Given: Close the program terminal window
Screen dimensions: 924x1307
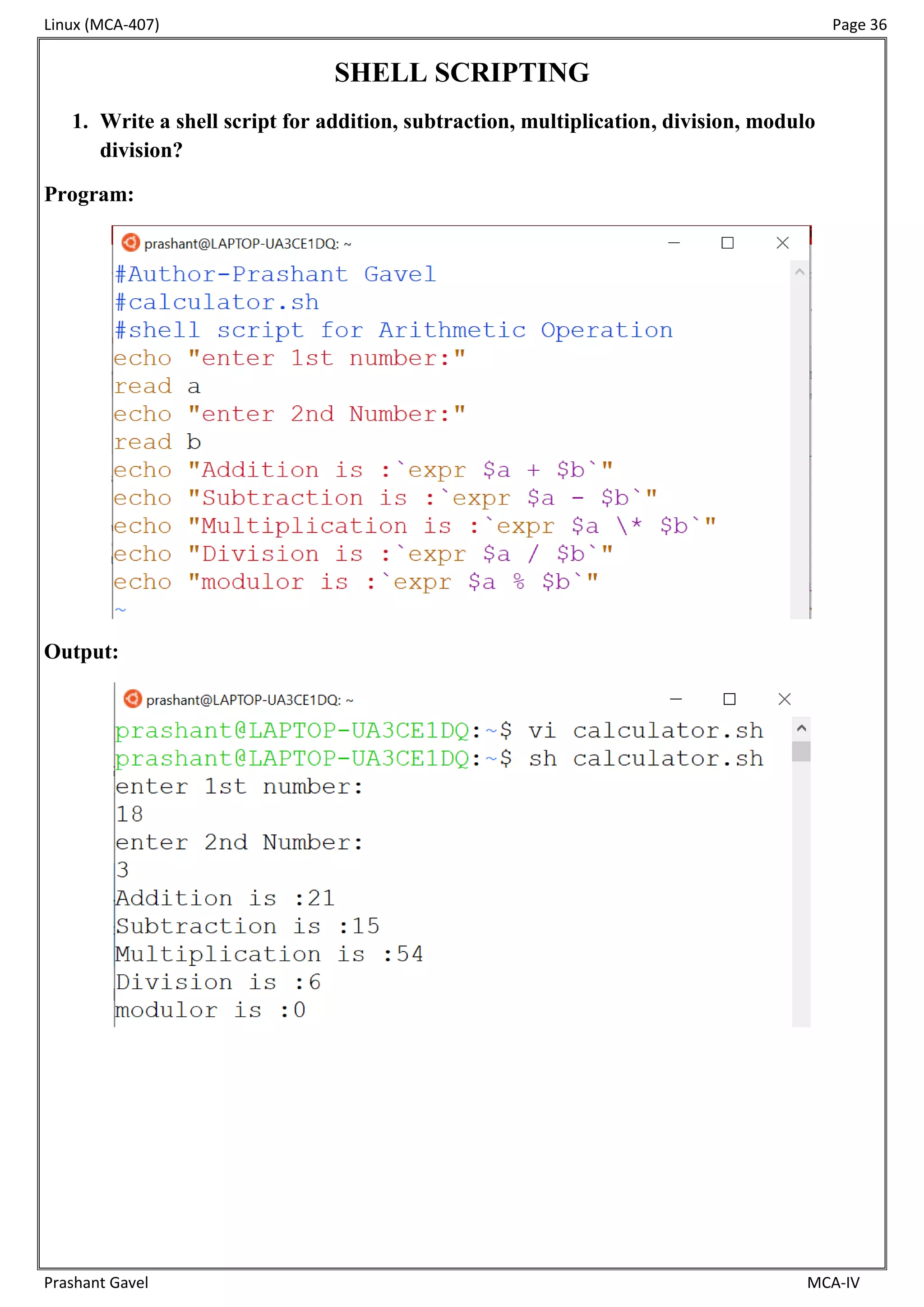Looking at the screenshot, I should (x=782, y=243).
